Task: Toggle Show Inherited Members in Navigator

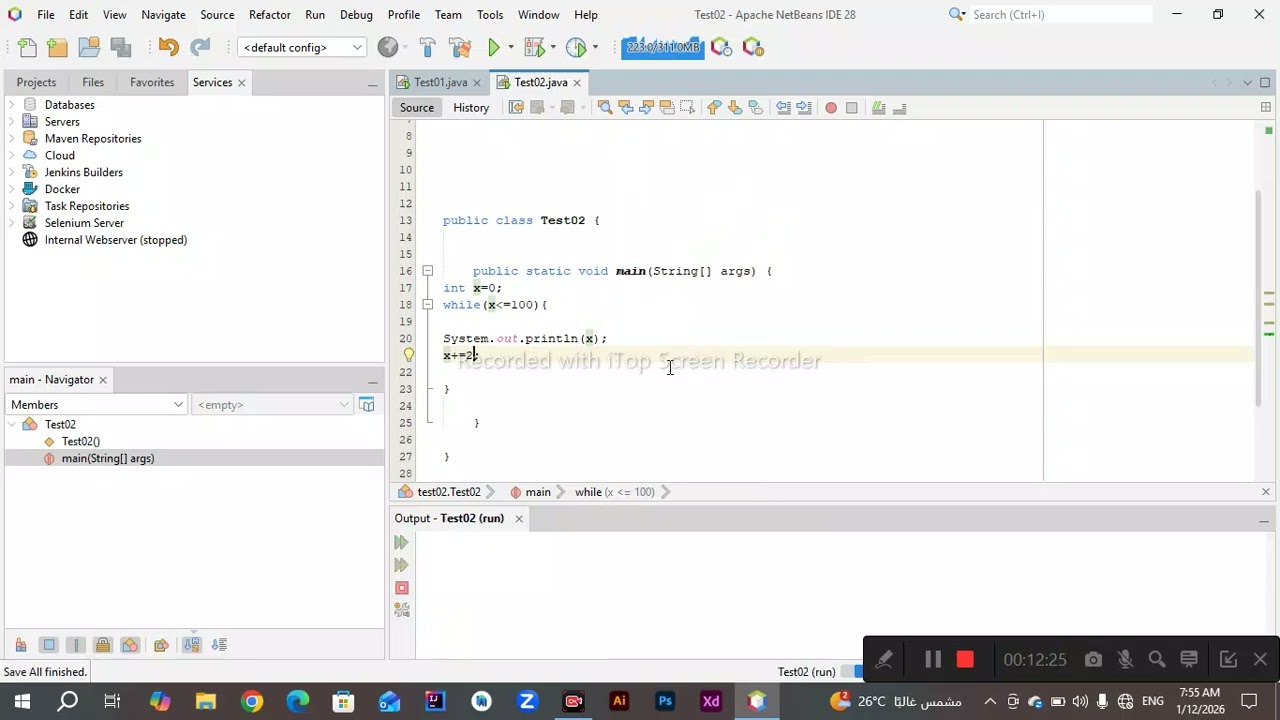Action: point(20,645)
